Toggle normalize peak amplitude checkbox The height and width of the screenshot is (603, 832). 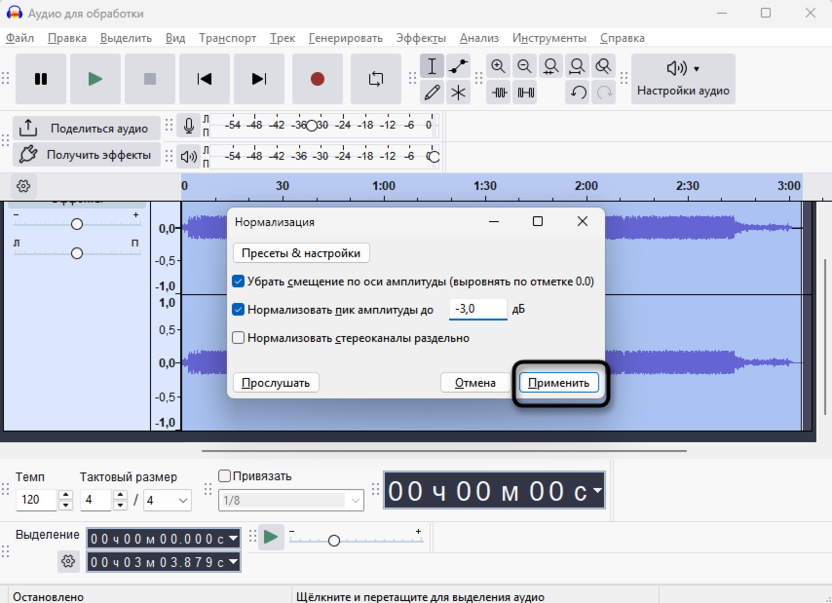[238, 310]
